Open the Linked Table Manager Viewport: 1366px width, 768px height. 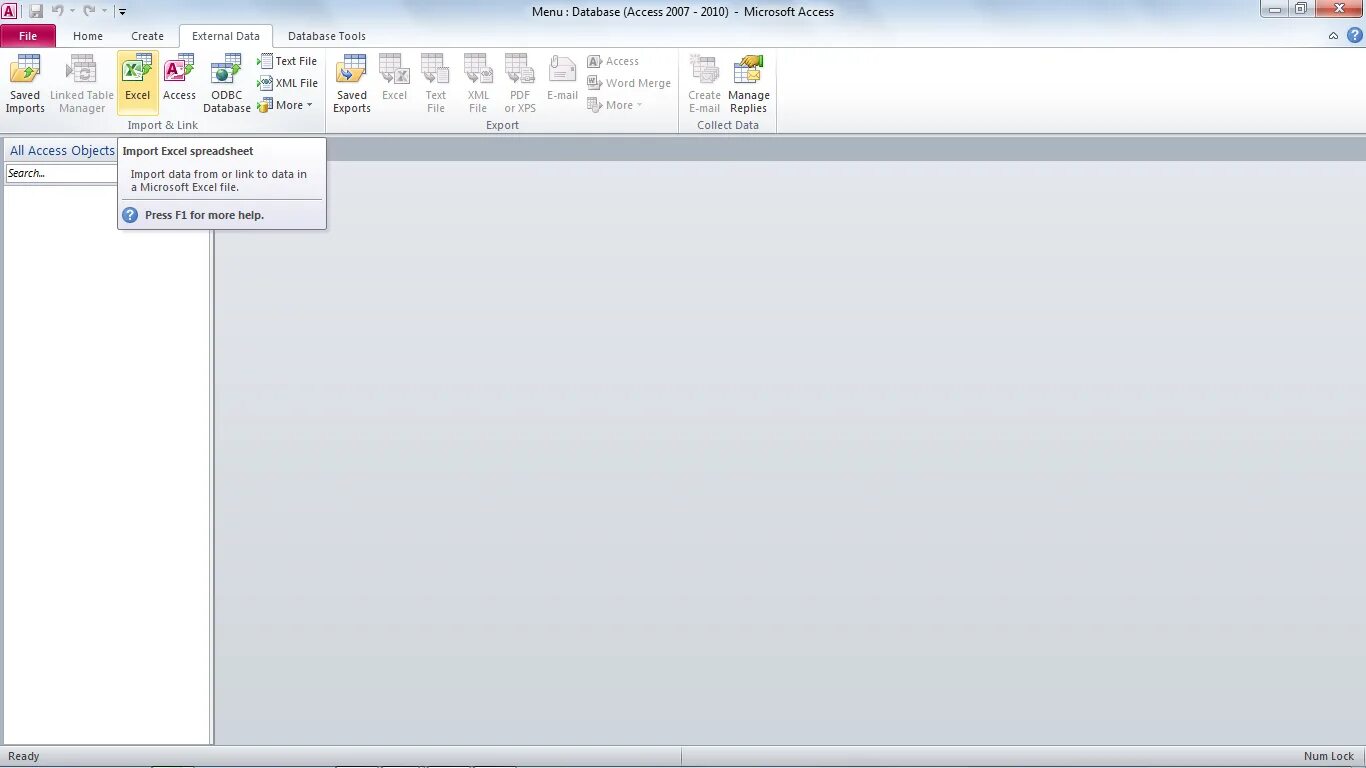(x=82, y=84)
